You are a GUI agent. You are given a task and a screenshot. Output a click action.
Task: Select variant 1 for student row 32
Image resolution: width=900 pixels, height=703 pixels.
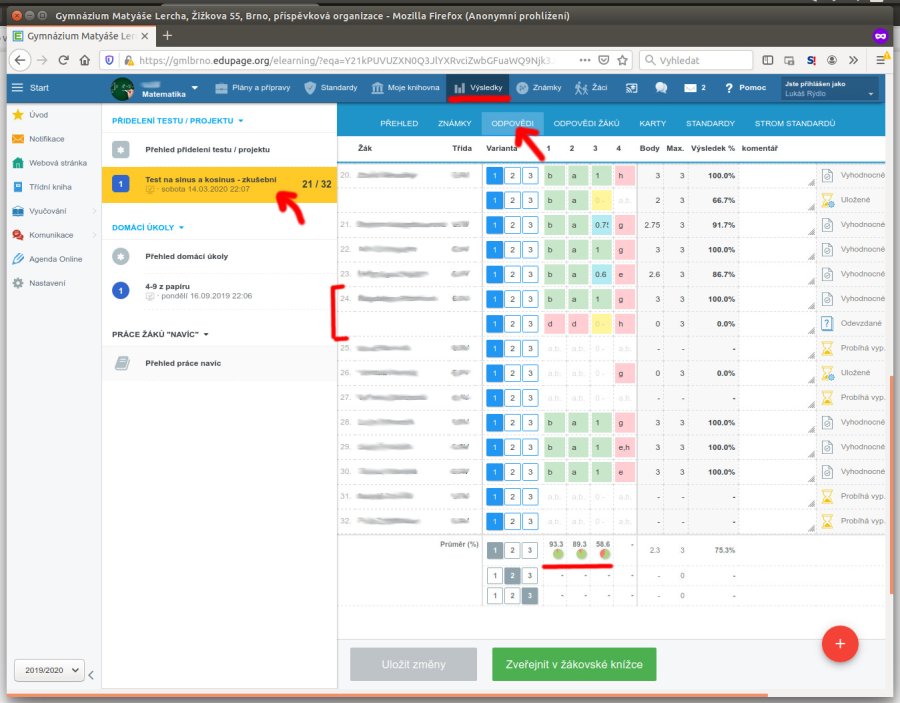[494, 520]
